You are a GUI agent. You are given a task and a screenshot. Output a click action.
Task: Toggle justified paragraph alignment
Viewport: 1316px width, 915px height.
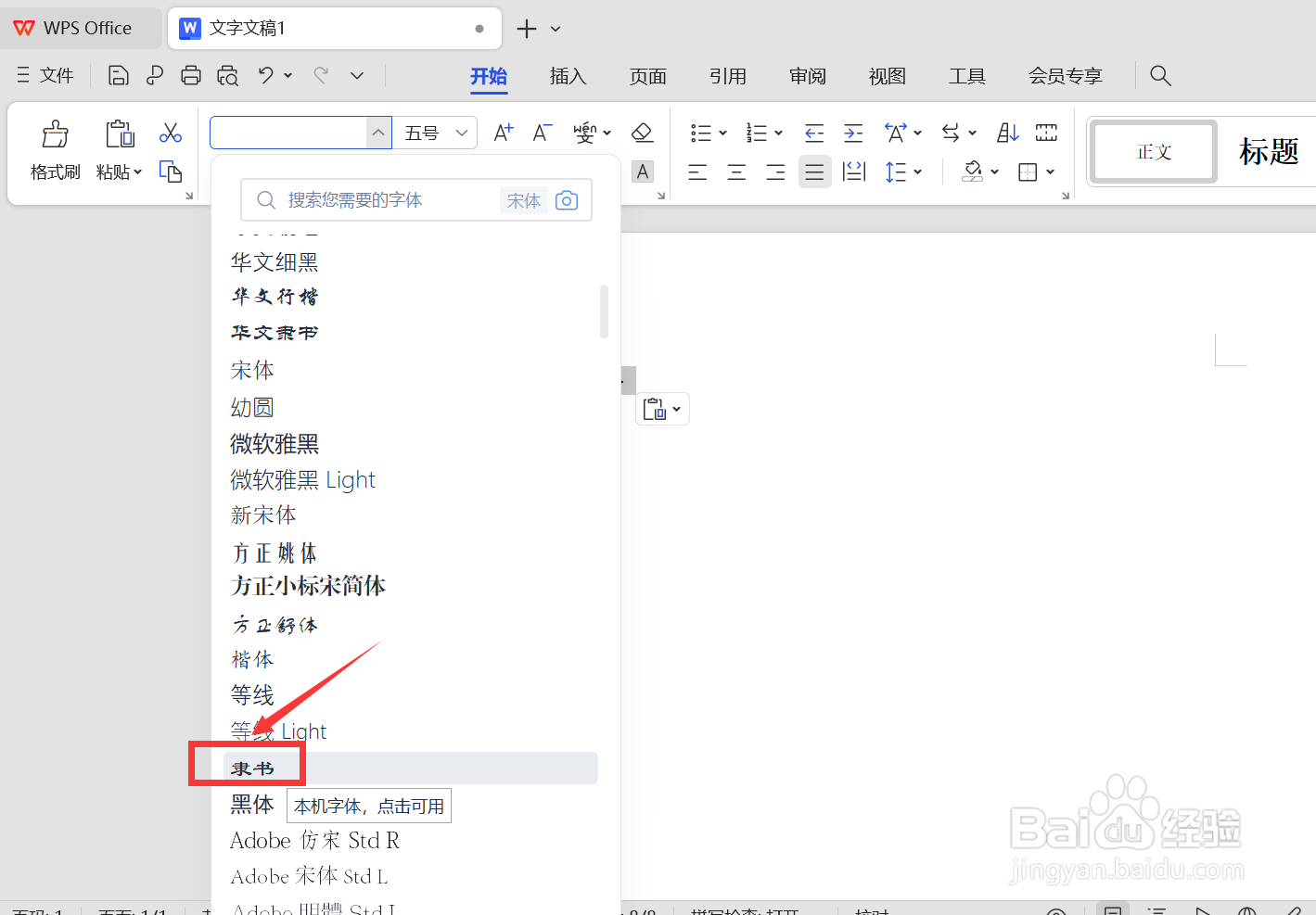[x=814, y=172]
